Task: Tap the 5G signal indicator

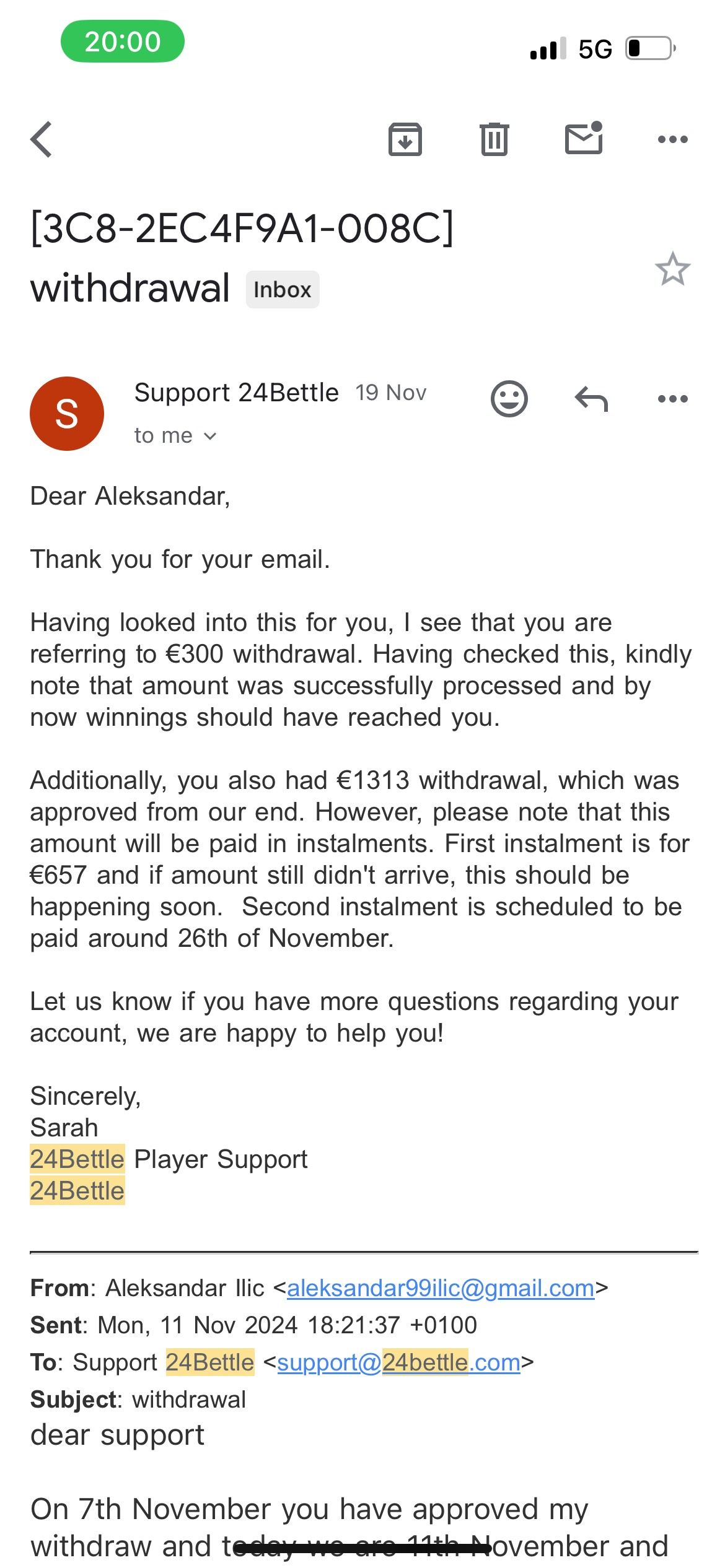Action: click(x=595, y=49)
